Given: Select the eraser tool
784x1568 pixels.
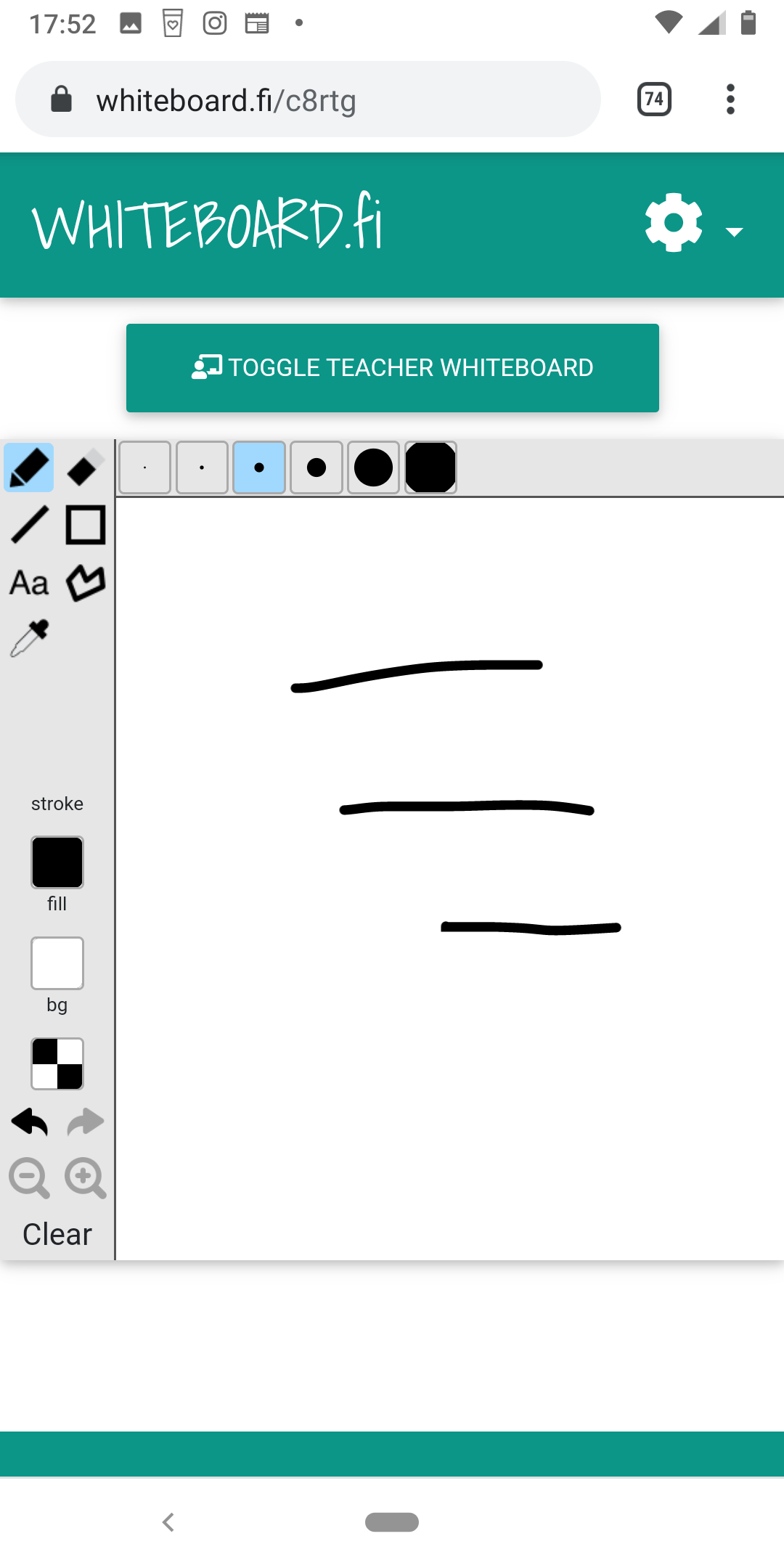Looking at the screenshot, I should coord(86,467).
